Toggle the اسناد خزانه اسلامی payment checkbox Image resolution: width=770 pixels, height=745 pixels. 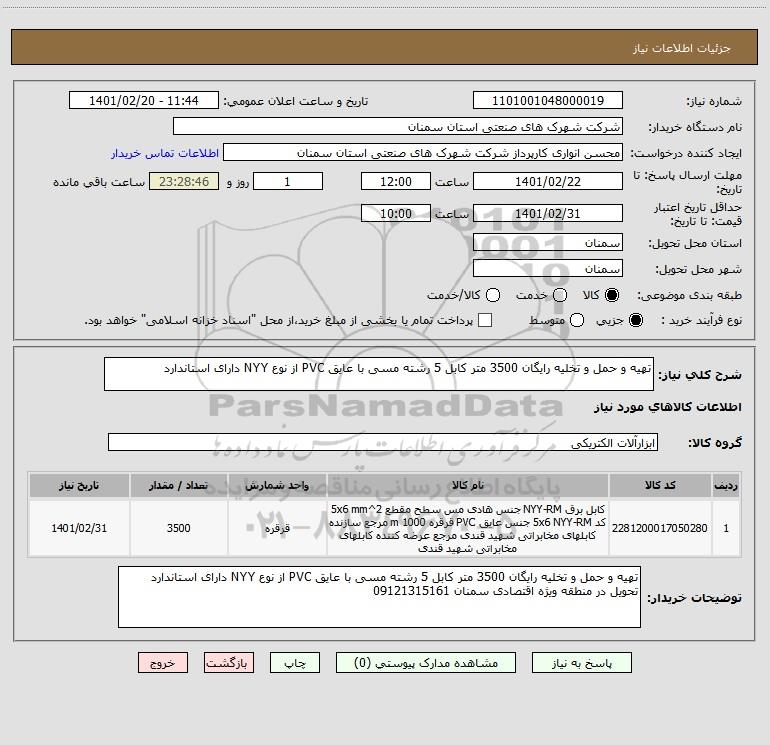coord(485,320)
